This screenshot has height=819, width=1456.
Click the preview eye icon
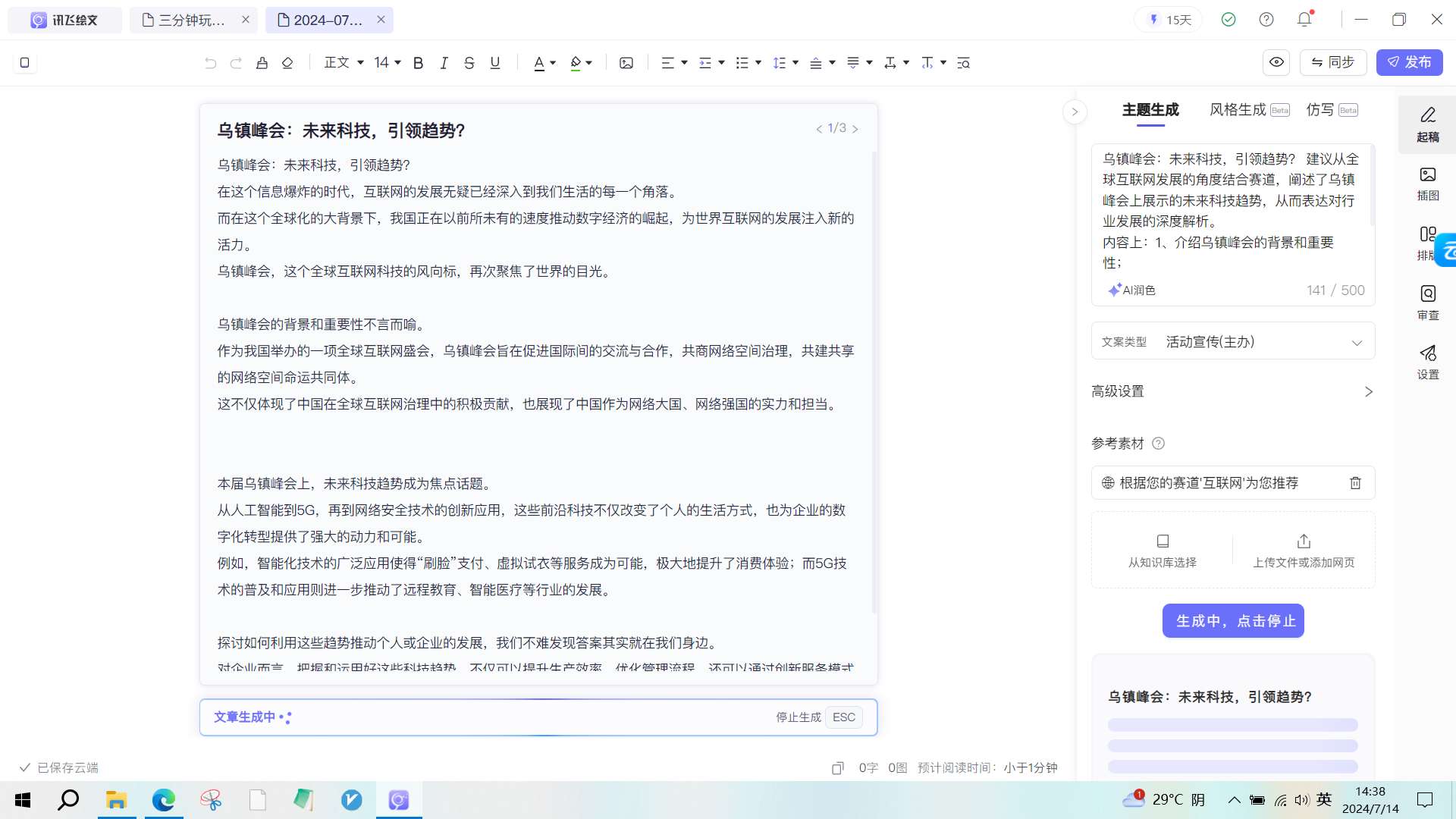click(1276, 62)
